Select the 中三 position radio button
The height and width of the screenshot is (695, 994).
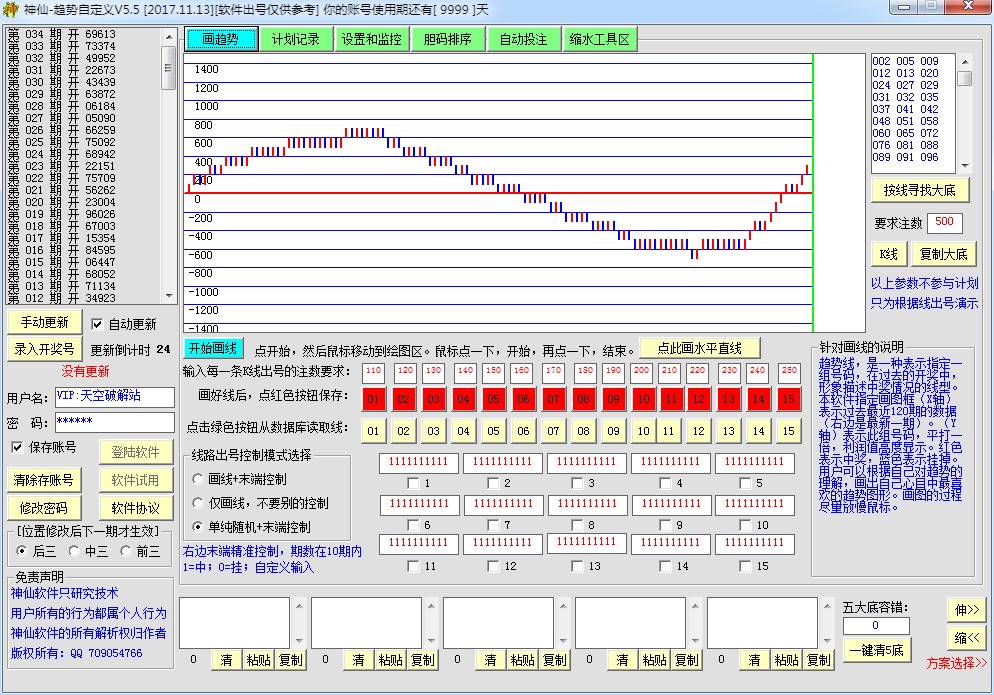click(x=74, y=551)
